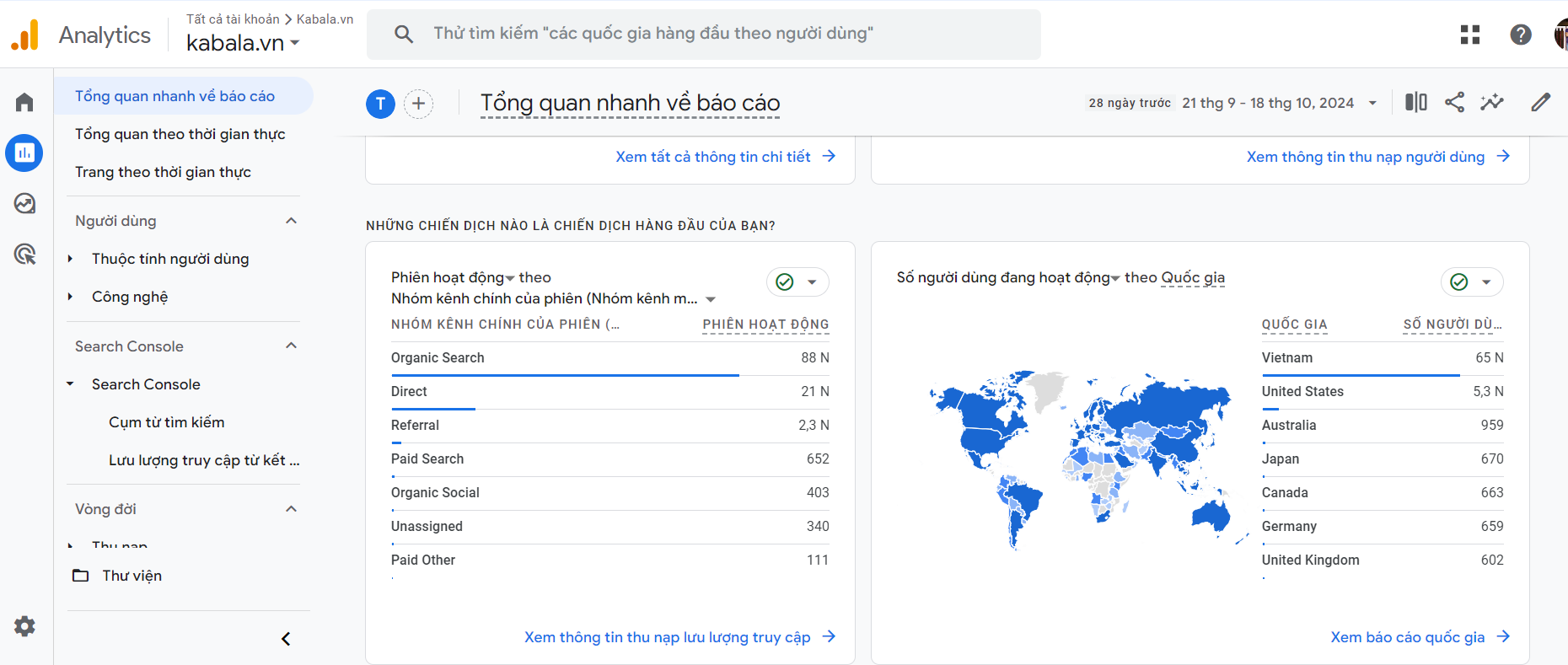Share this report icon
Image resolution: width=1568 pixels, height=665 pixels.
coord(1454,103)
